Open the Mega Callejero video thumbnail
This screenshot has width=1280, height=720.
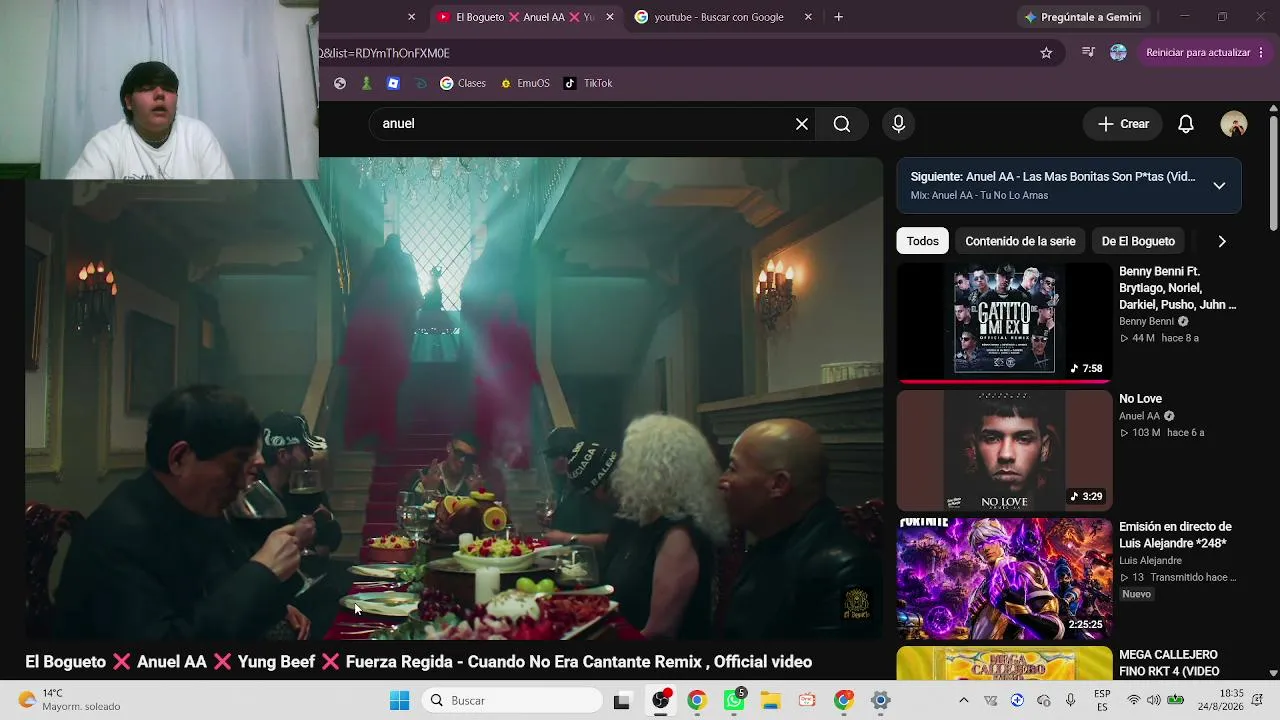tap(1004, 663)
